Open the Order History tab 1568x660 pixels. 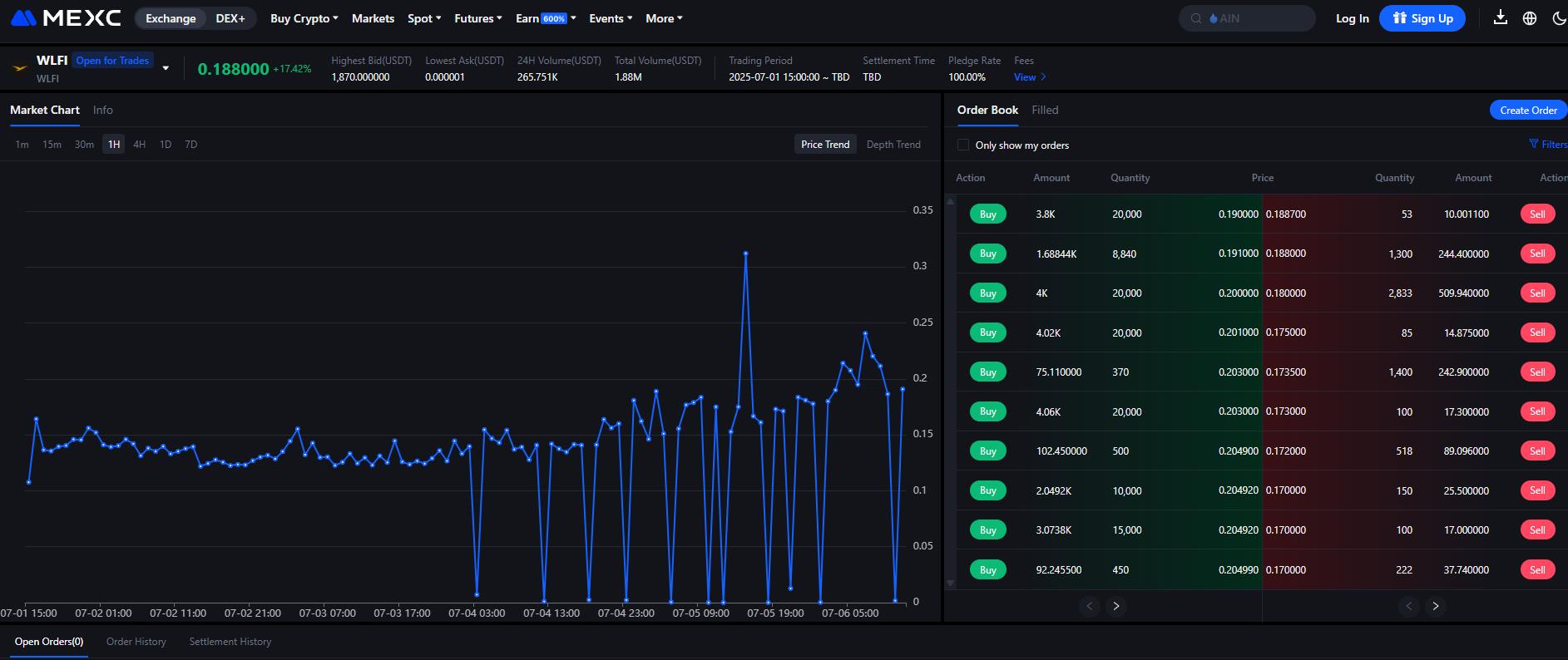click(x=136, y=642)
